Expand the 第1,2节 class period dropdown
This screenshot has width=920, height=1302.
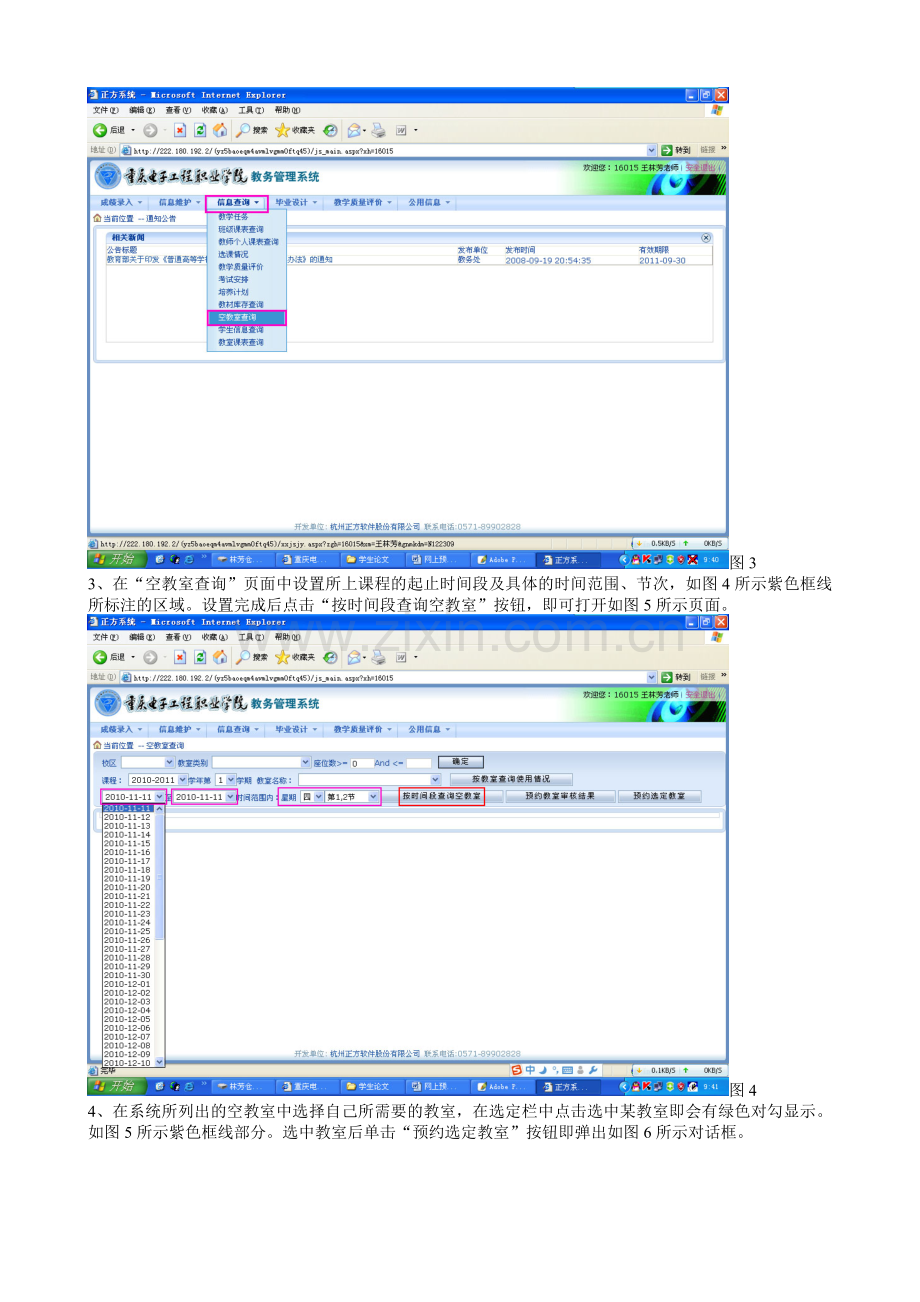click(x=374, y=797)
